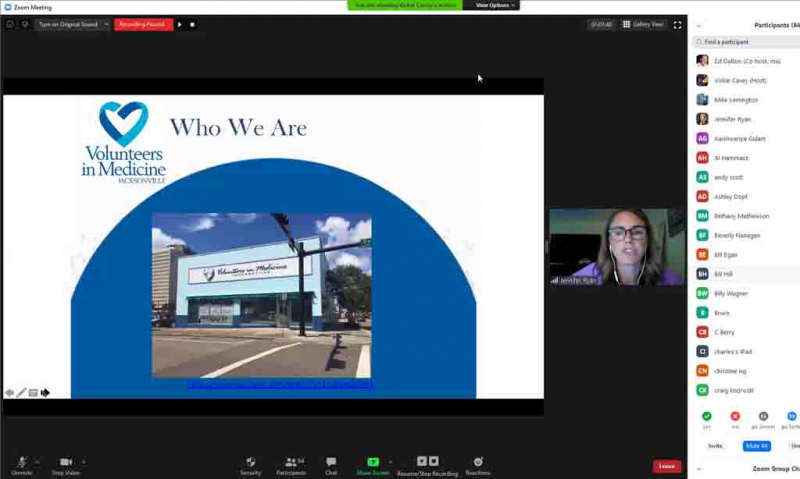Click the AS avatar for andy scott
Screen dimensions: 800x479
(702, 177)
